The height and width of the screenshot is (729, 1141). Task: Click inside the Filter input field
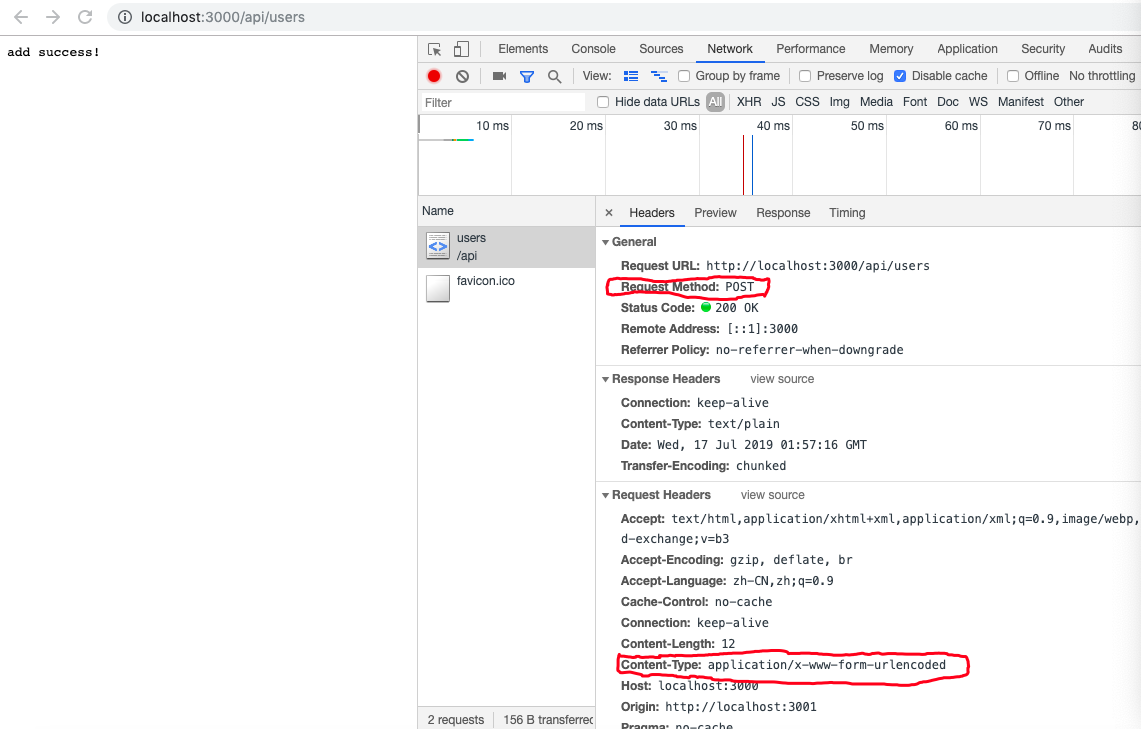[500, 101]
